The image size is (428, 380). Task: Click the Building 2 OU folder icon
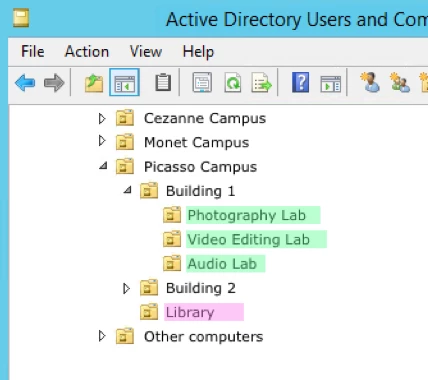tap(149, 287)
